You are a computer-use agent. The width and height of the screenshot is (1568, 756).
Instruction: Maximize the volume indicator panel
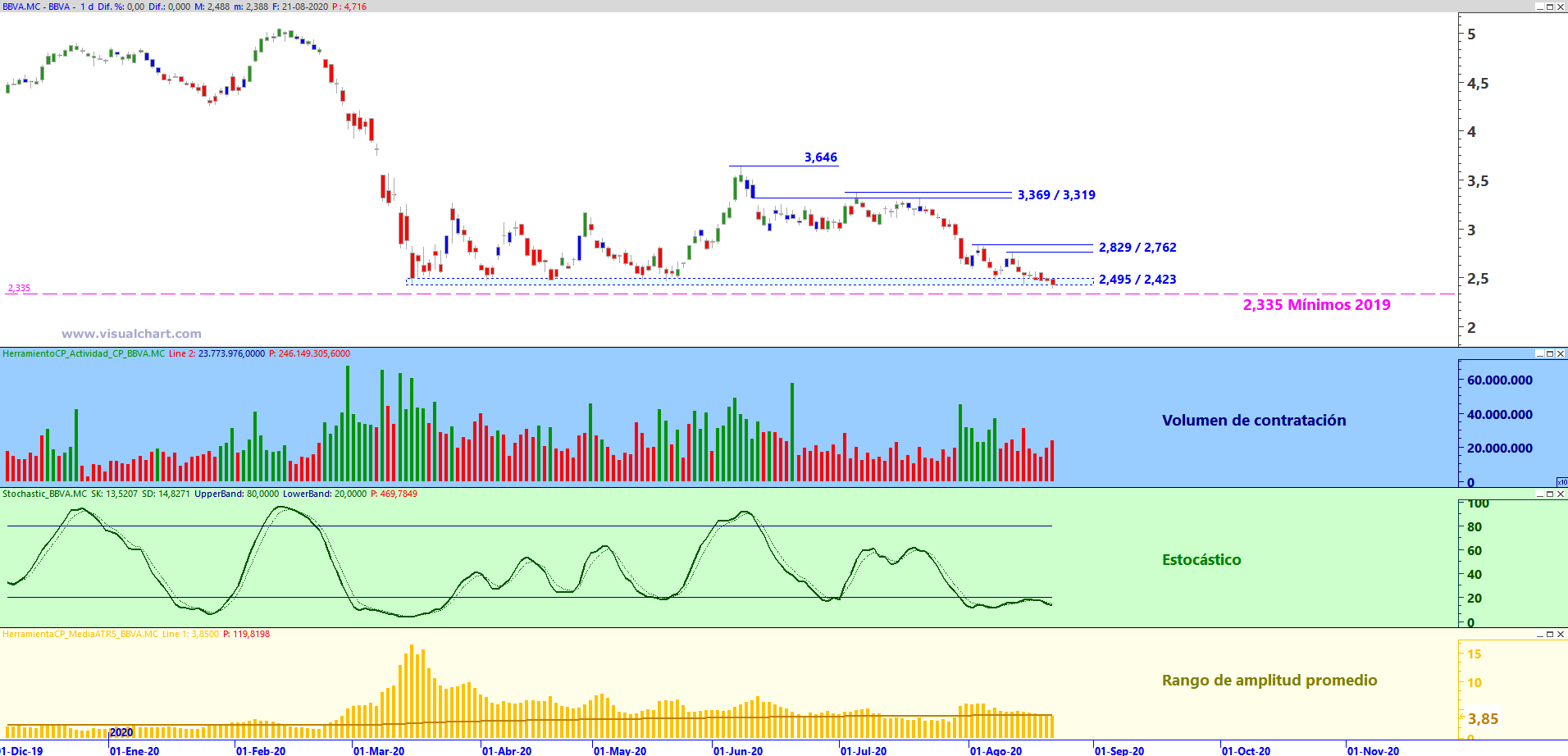tap(1550, 354)
